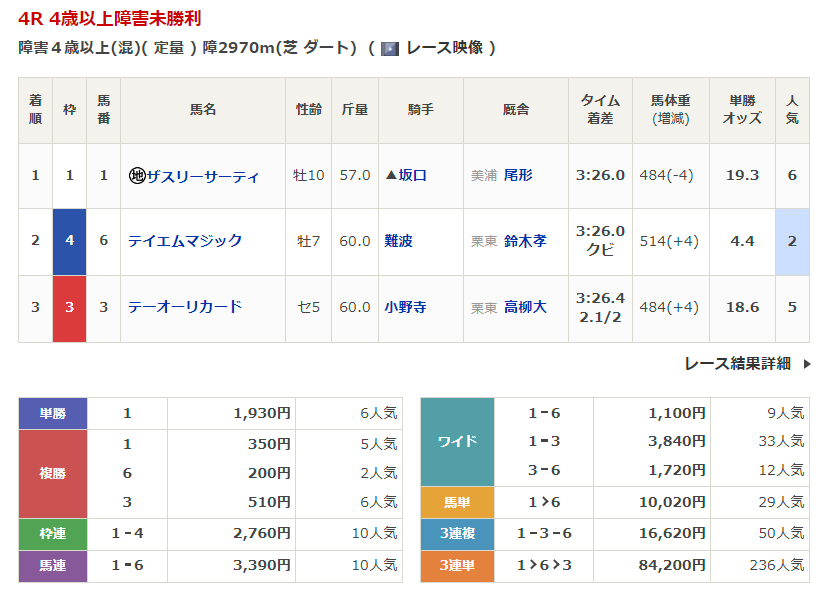
Task: Expand レース結果詳細 arrow
Action: (806, 364)
